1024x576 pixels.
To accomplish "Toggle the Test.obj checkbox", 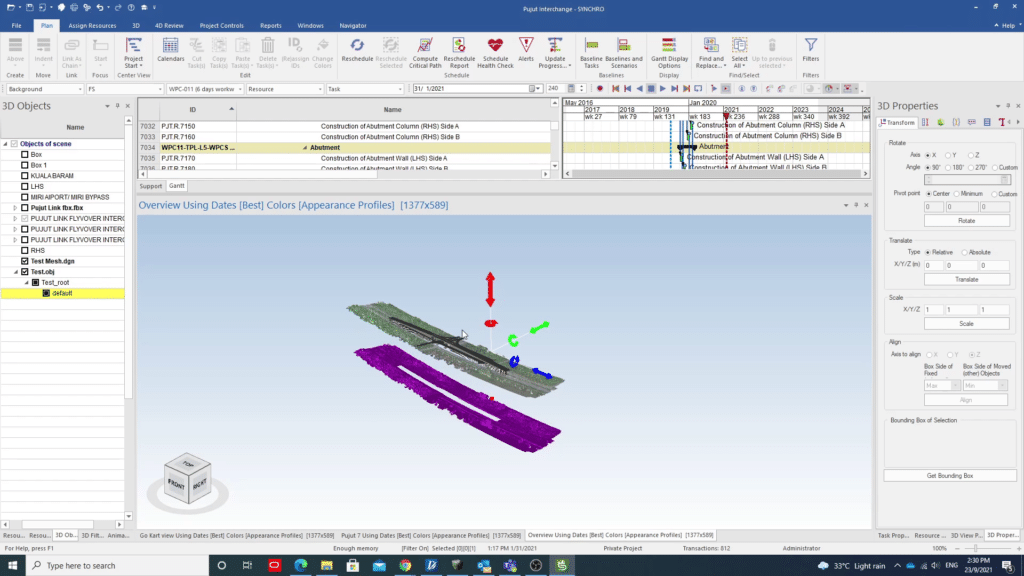I will (25, 272).
